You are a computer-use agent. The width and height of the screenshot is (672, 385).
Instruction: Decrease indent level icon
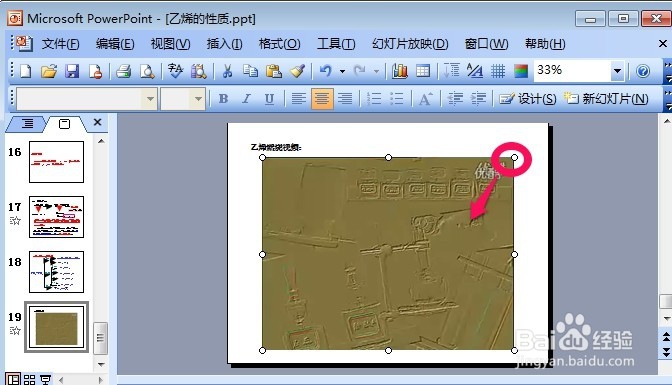tap(455, 99)
